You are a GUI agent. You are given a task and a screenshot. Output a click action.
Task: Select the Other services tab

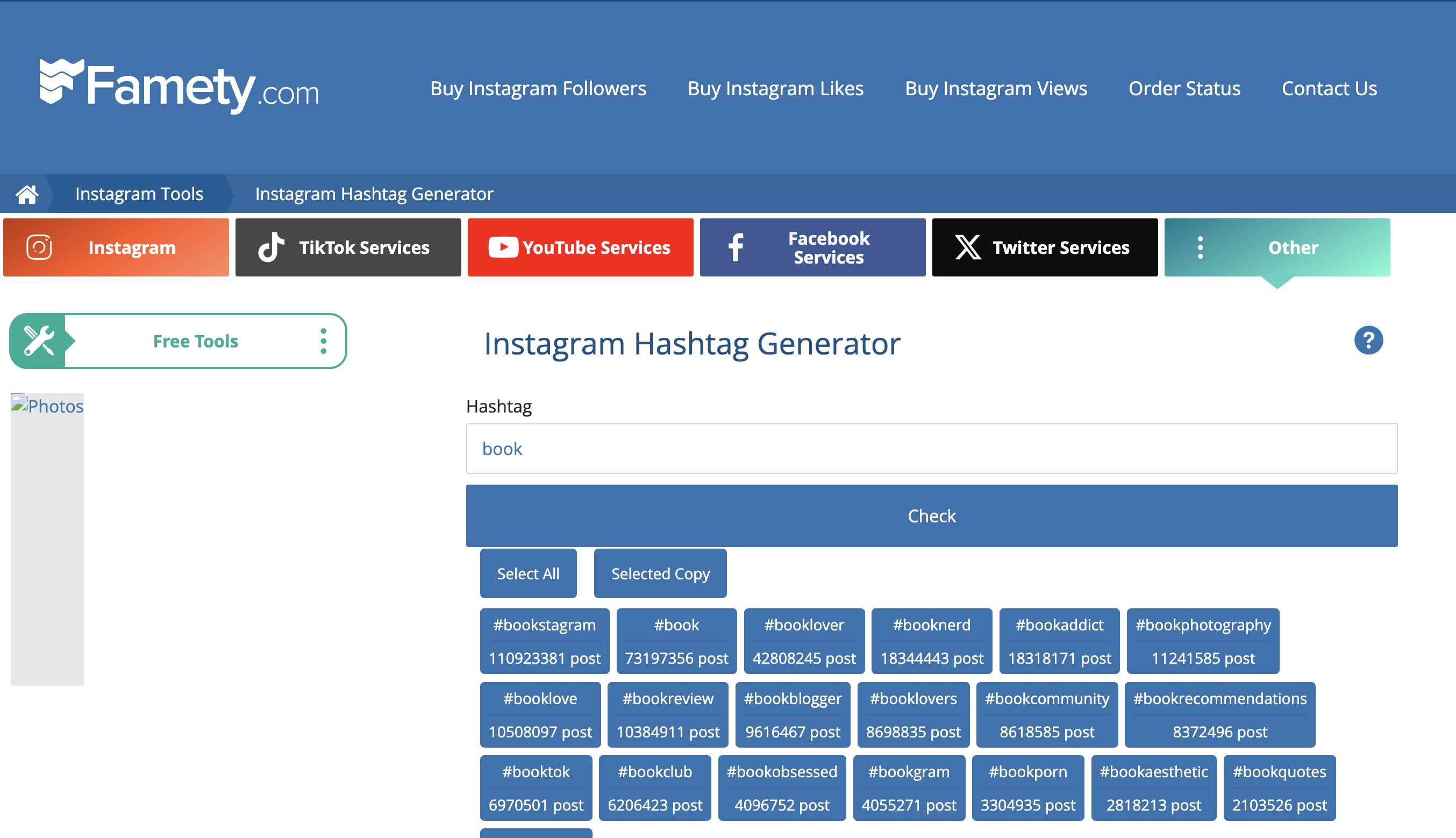point(1277,247)
